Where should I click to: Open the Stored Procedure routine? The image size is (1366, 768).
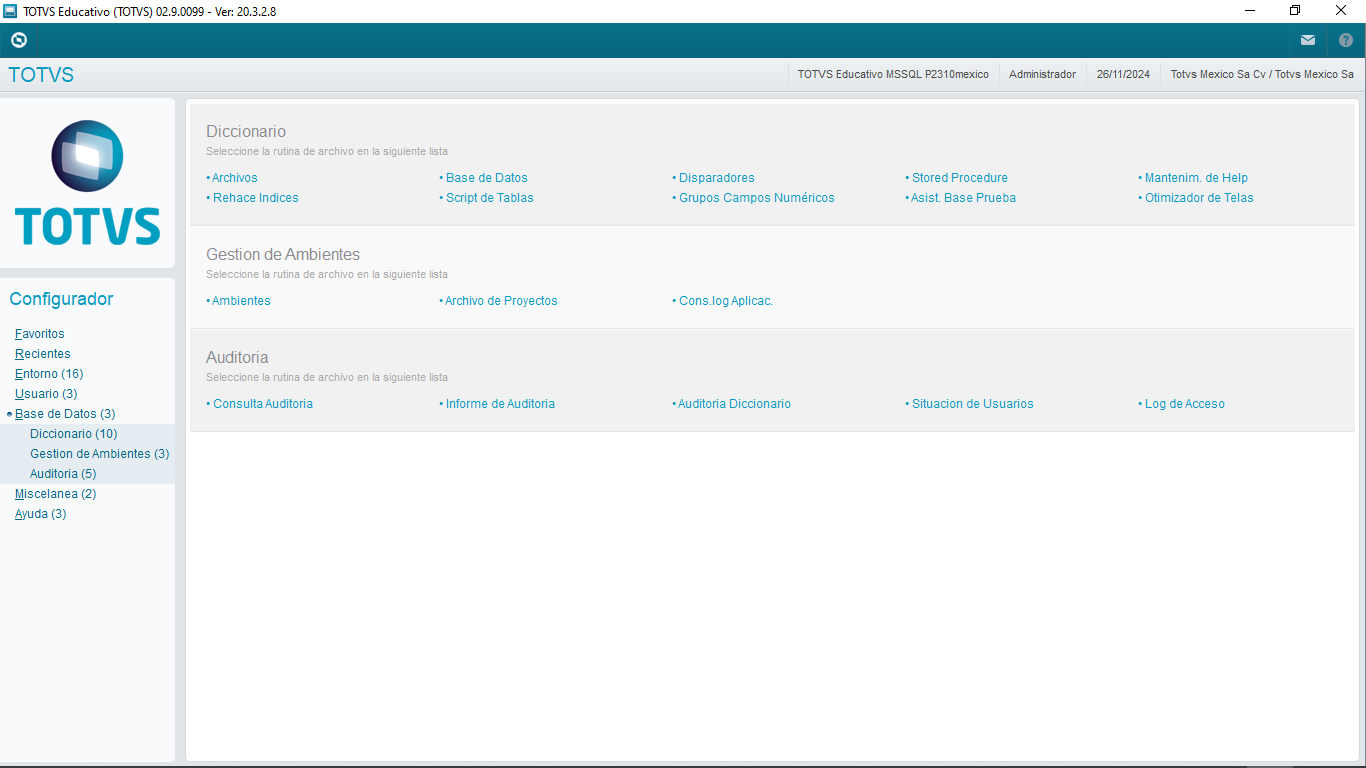959,177
